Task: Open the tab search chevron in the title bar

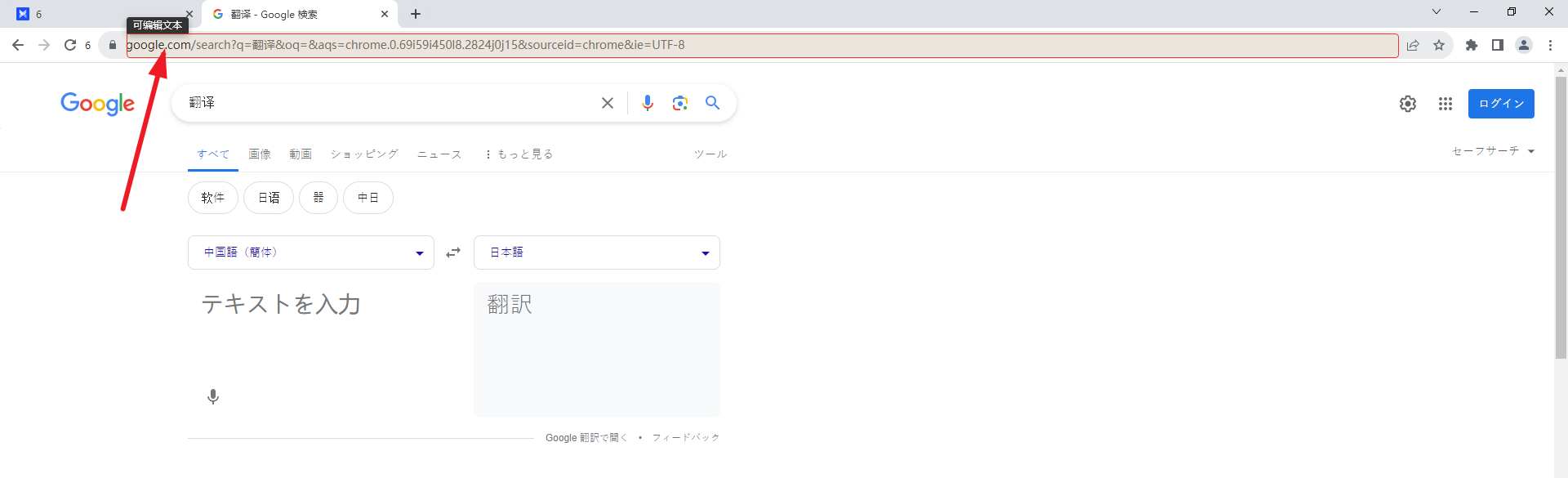Action: pos(1437,11)
